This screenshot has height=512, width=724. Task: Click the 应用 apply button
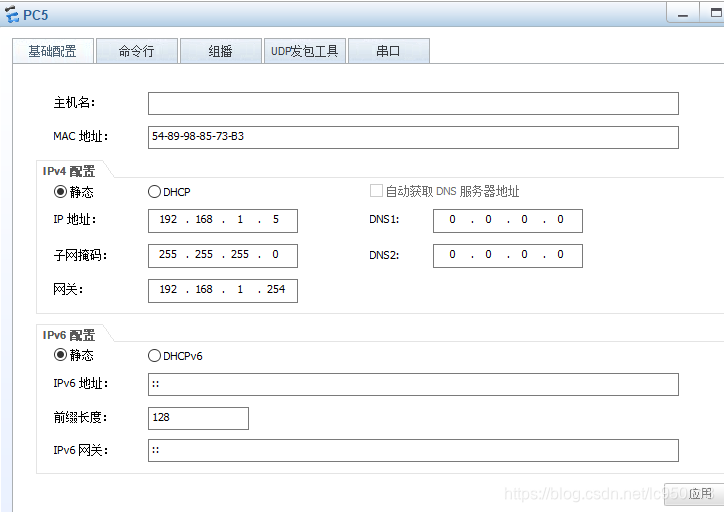click(694, 494)
